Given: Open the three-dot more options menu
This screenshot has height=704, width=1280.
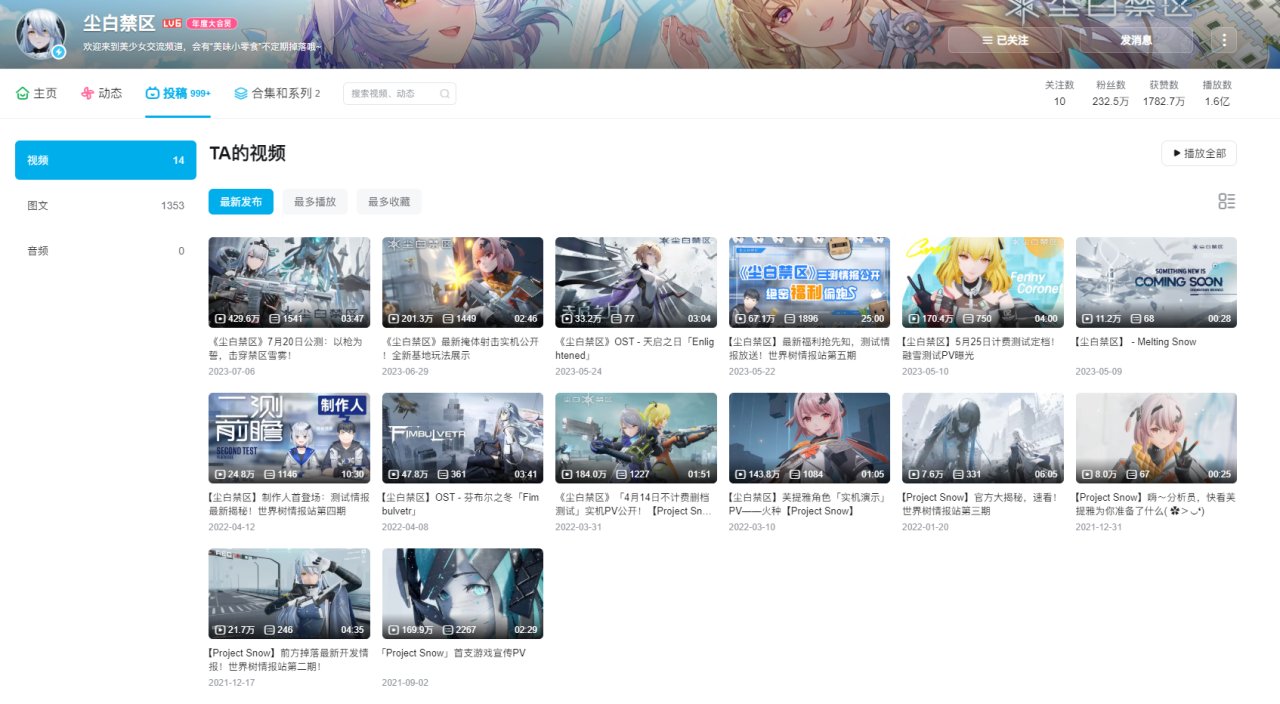Looking at the screenshot, I should tap(1223, 40).
